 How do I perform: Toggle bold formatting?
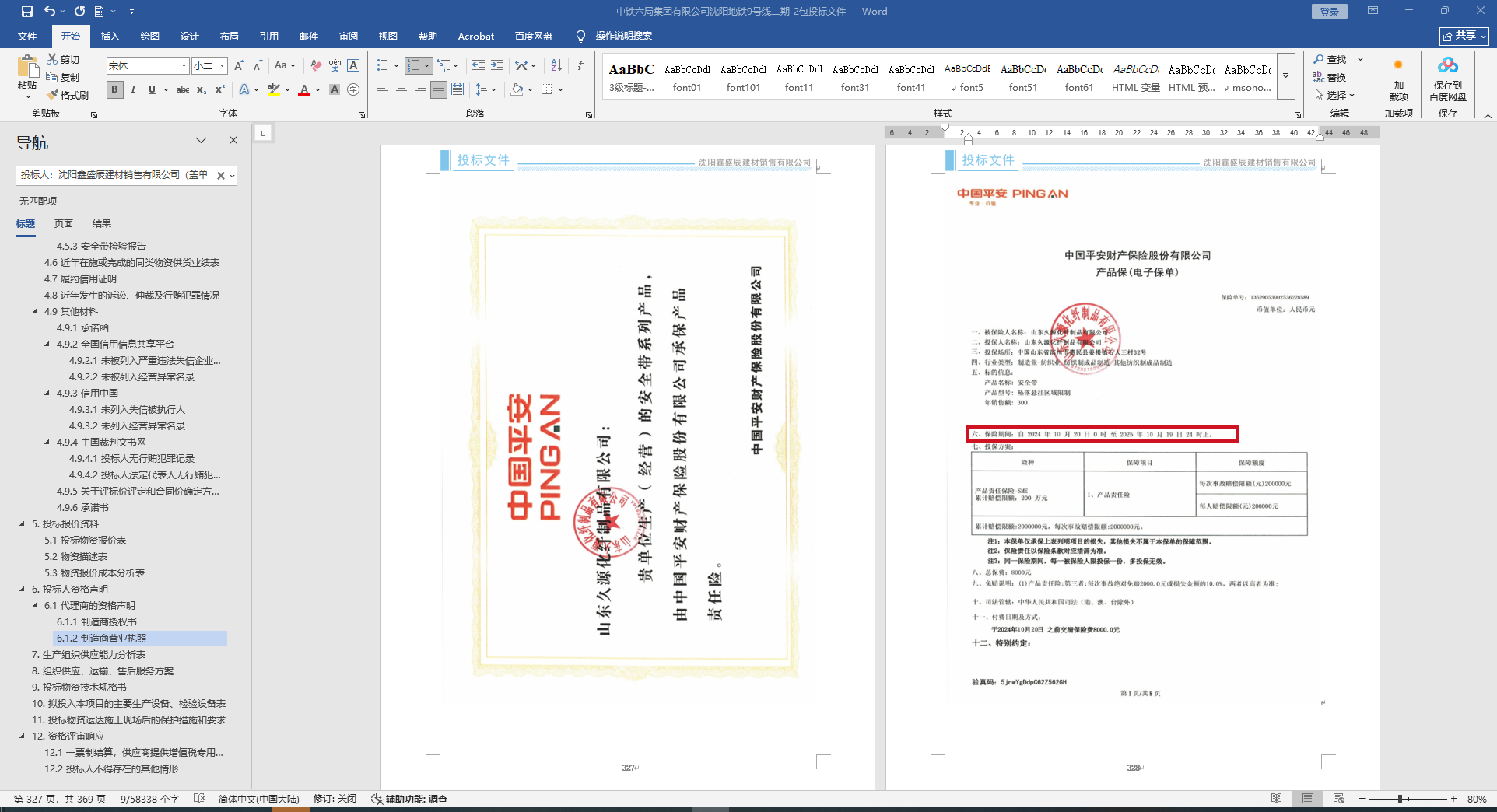coord(115,89)
